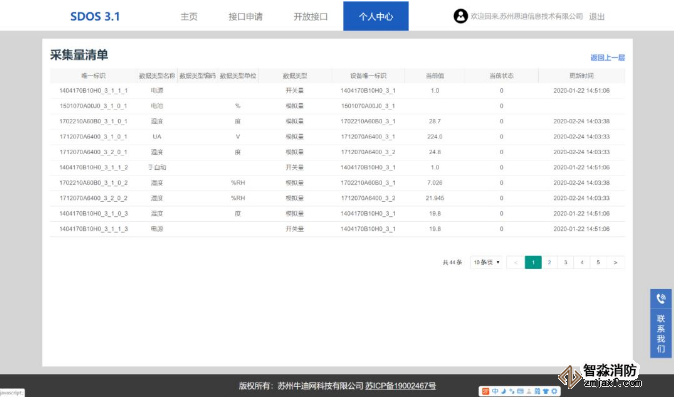This screenshot has height=398, width=674.
Task: Click the 设备唯一标识 column header
Action: 368,76
